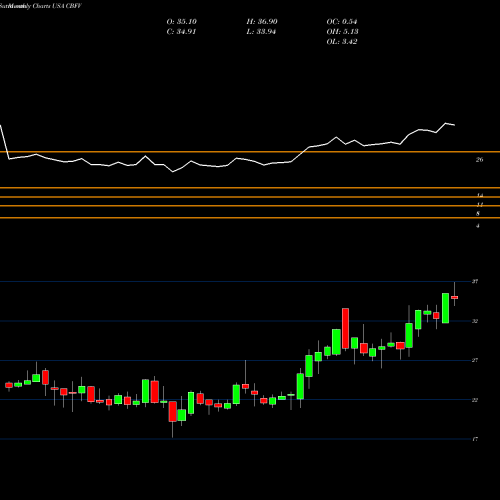Select the high value 'H: 36.90'
The image size is (500, 500).
[x=262, y=22]
